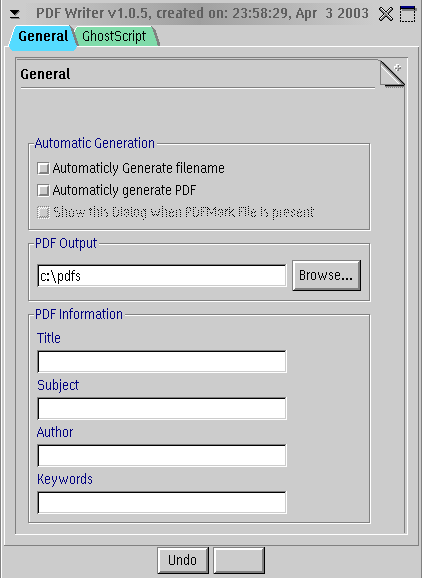
Task: Toggle Show this Dialog when PDFMark checkbox
Action: click(43, 212)
